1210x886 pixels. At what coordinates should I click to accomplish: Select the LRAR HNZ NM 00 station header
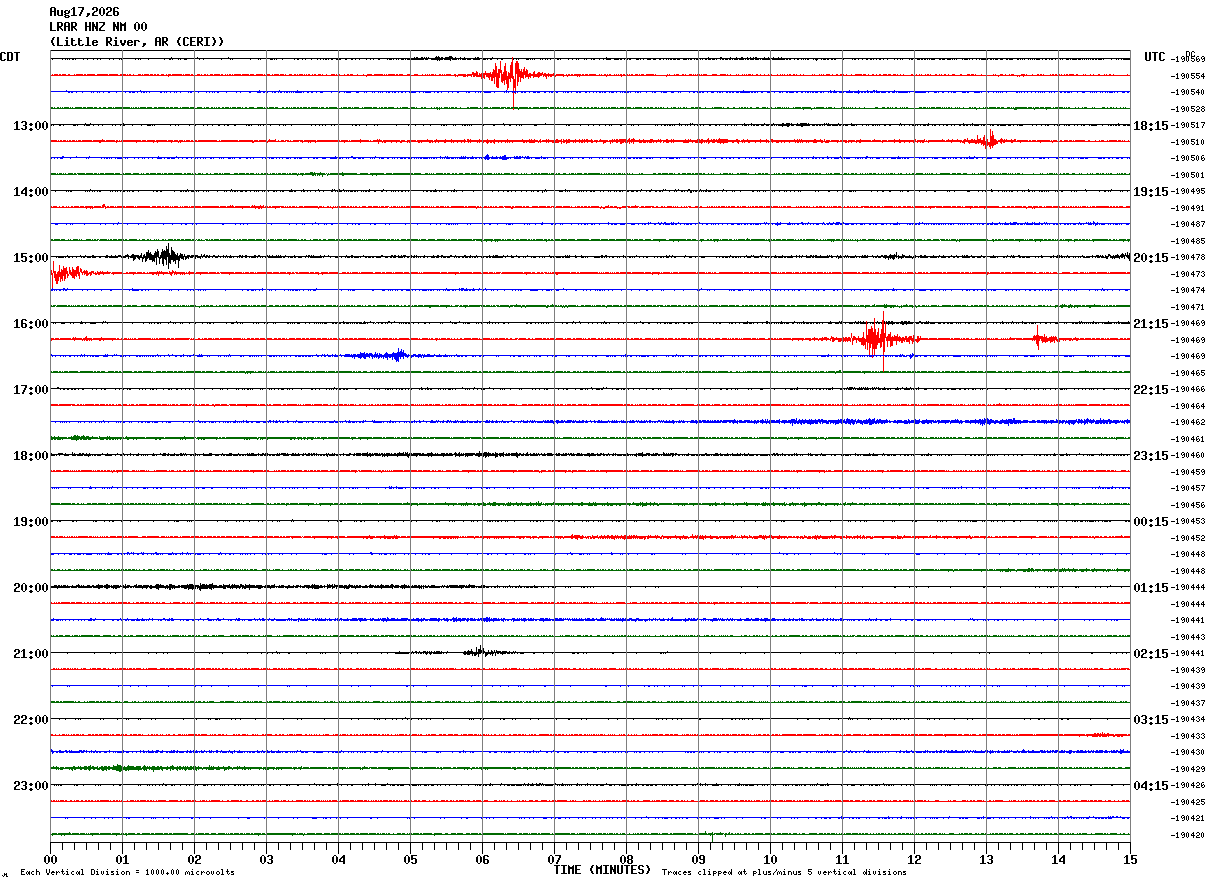(x=98, y=27)
